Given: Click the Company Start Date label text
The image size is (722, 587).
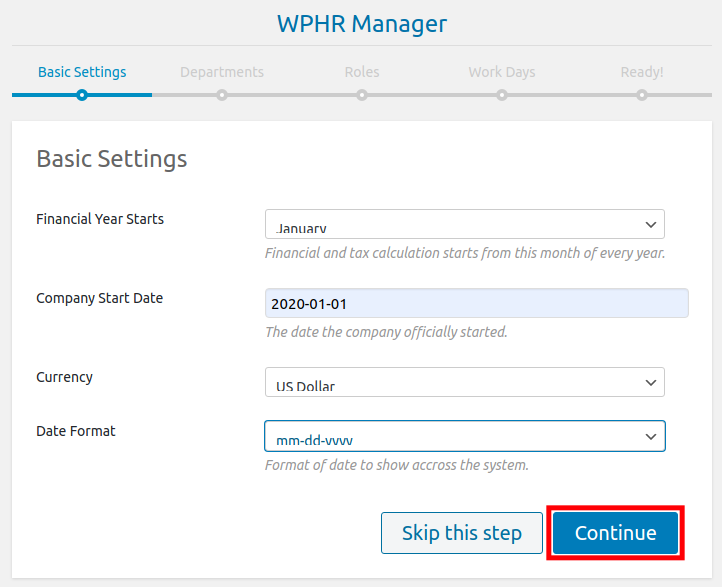Looking at the screenshot, I should click(x=99, y=298).
